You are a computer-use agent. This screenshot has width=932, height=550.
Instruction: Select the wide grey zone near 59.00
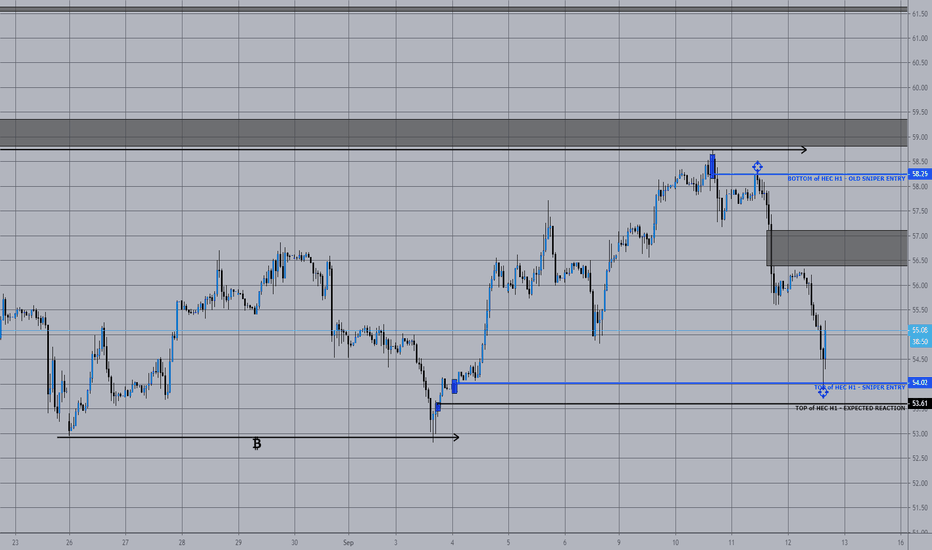454,133
